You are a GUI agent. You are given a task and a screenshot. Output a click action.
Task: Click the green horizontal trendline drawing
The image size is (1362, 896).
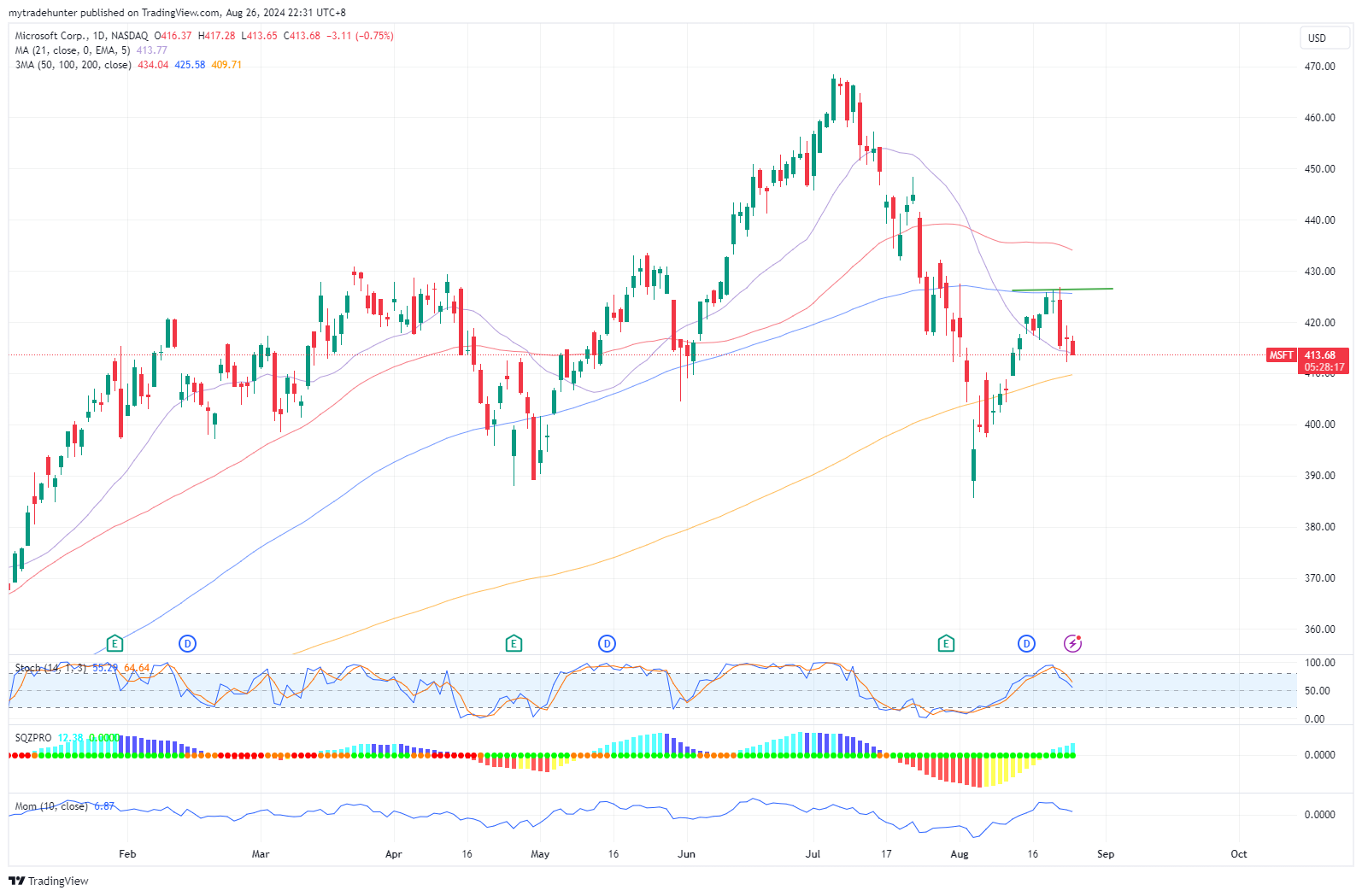1062,290
